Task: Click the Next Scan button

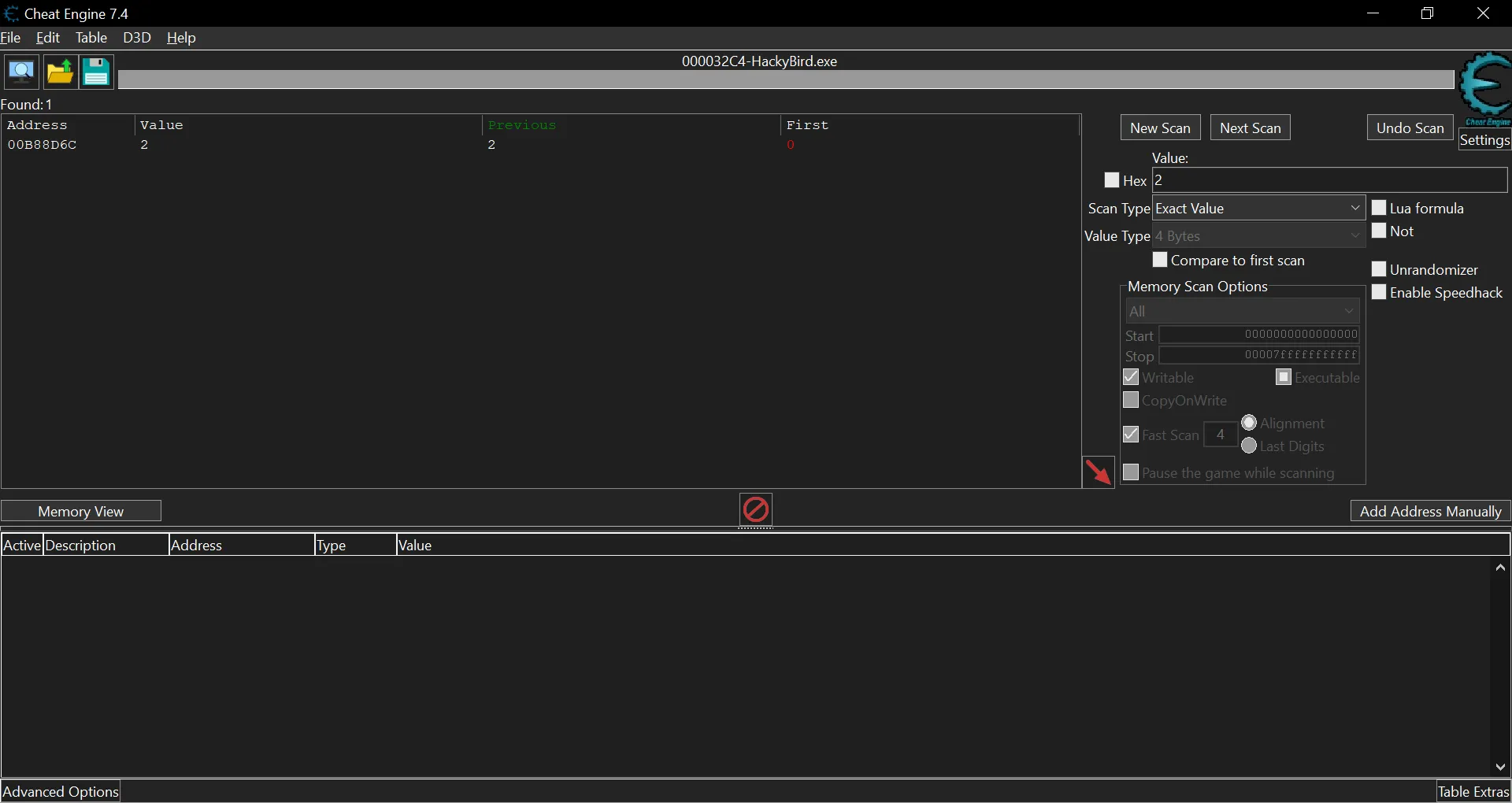Action: tap(1250, 128)
